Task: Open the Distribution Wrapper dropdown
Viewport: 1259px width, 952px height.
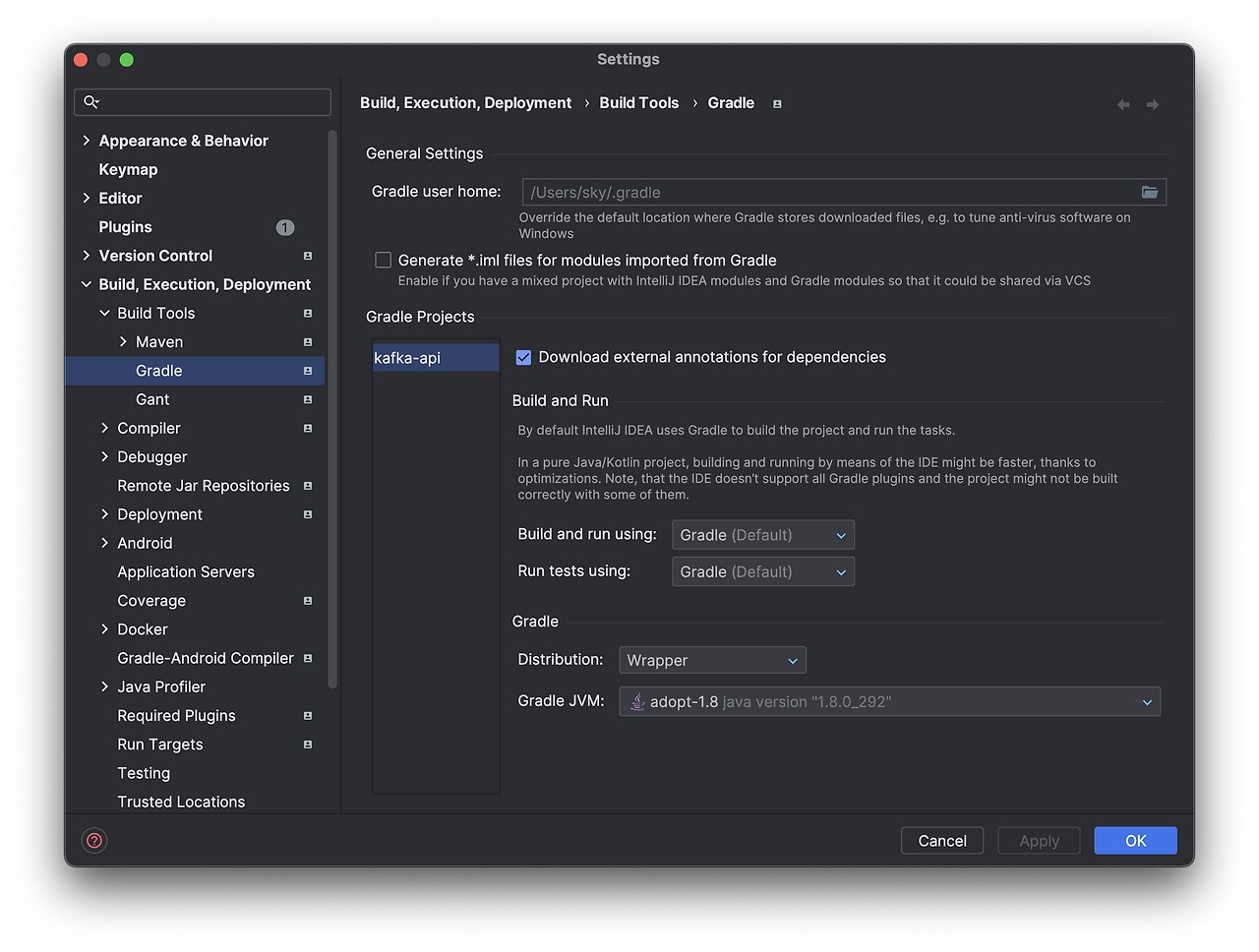Action: pyautogui.click(x=712, y=660)
